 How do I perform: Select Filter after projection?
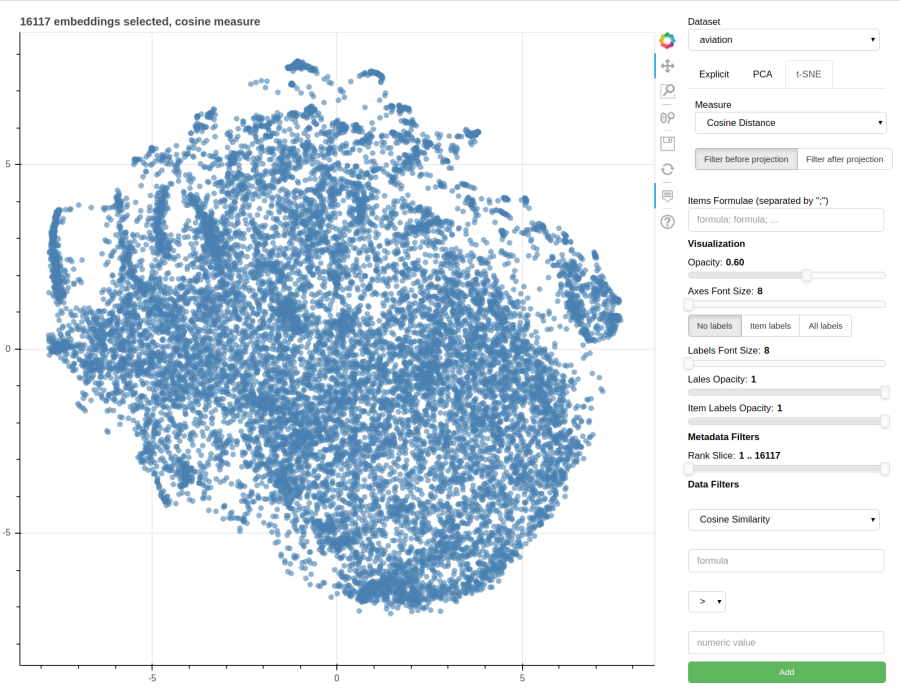tap(844, 159)
